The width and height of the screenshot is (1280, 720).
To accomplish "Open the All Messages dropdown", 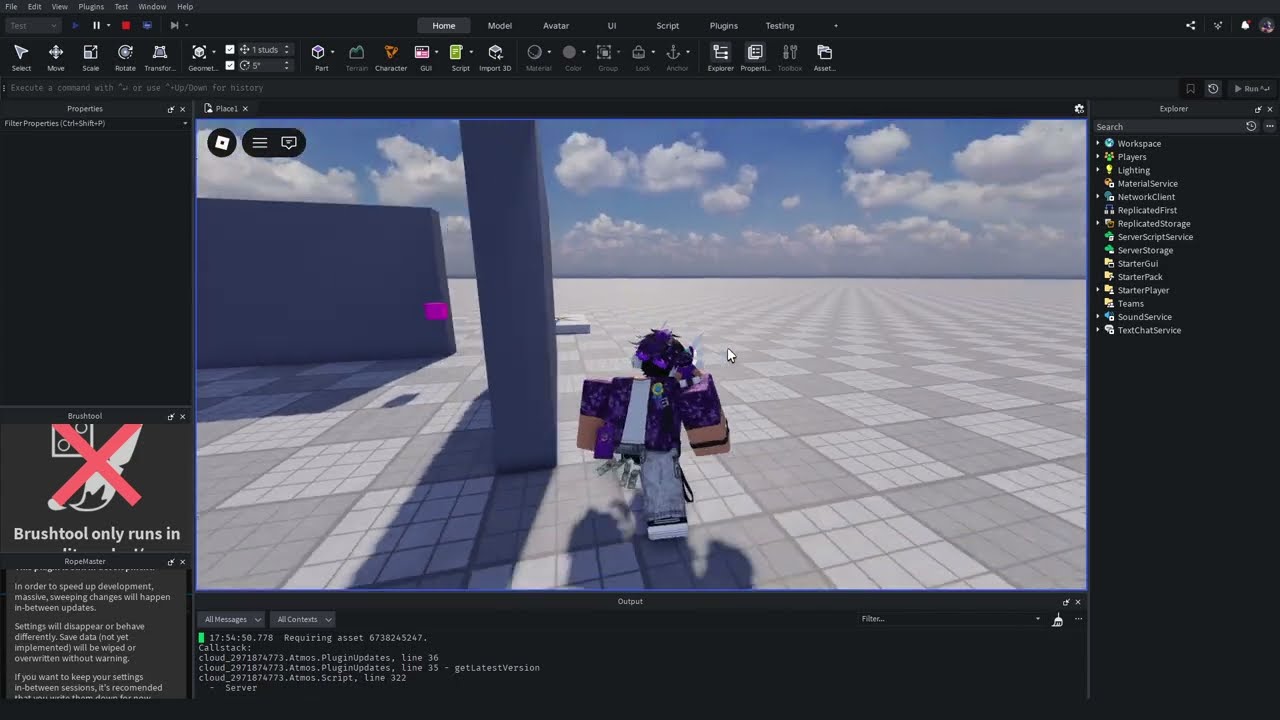I will pos(231,619).
